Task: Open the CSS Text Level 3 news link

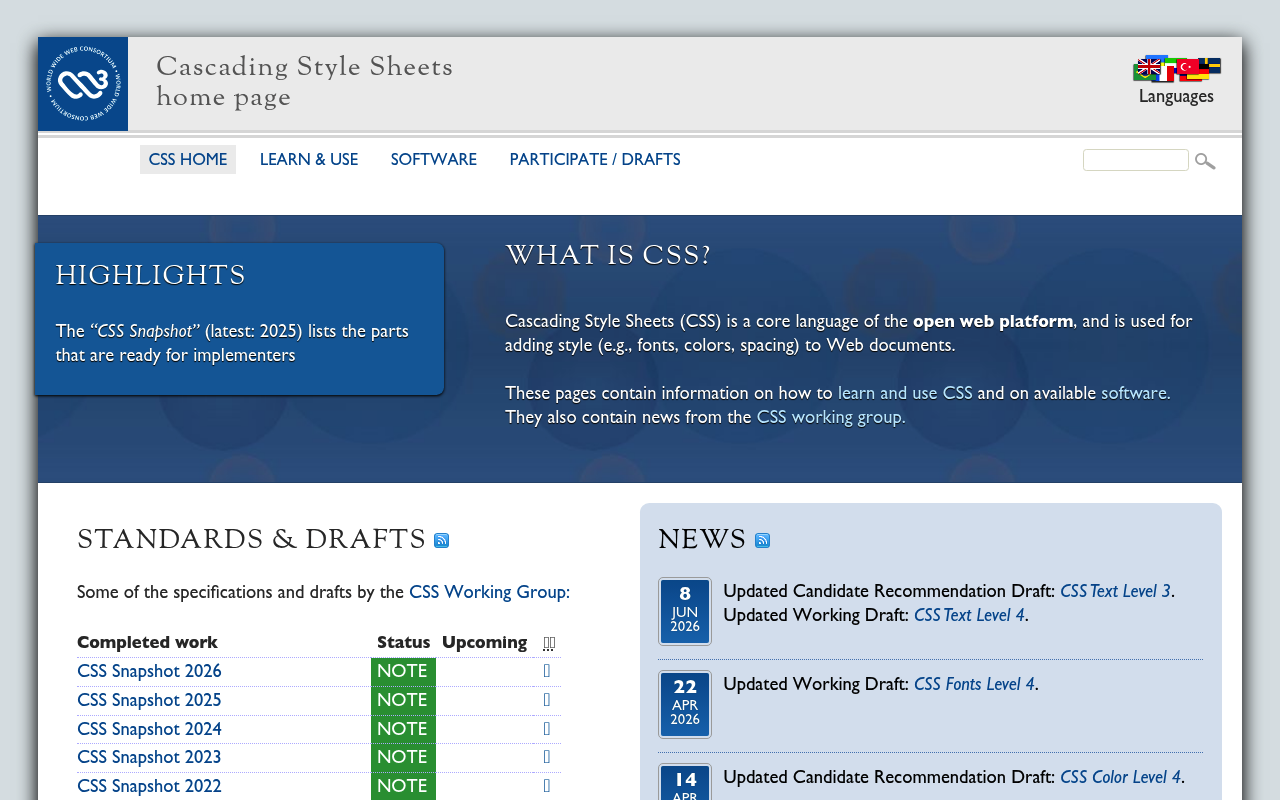Action: tap(1115, 591)
